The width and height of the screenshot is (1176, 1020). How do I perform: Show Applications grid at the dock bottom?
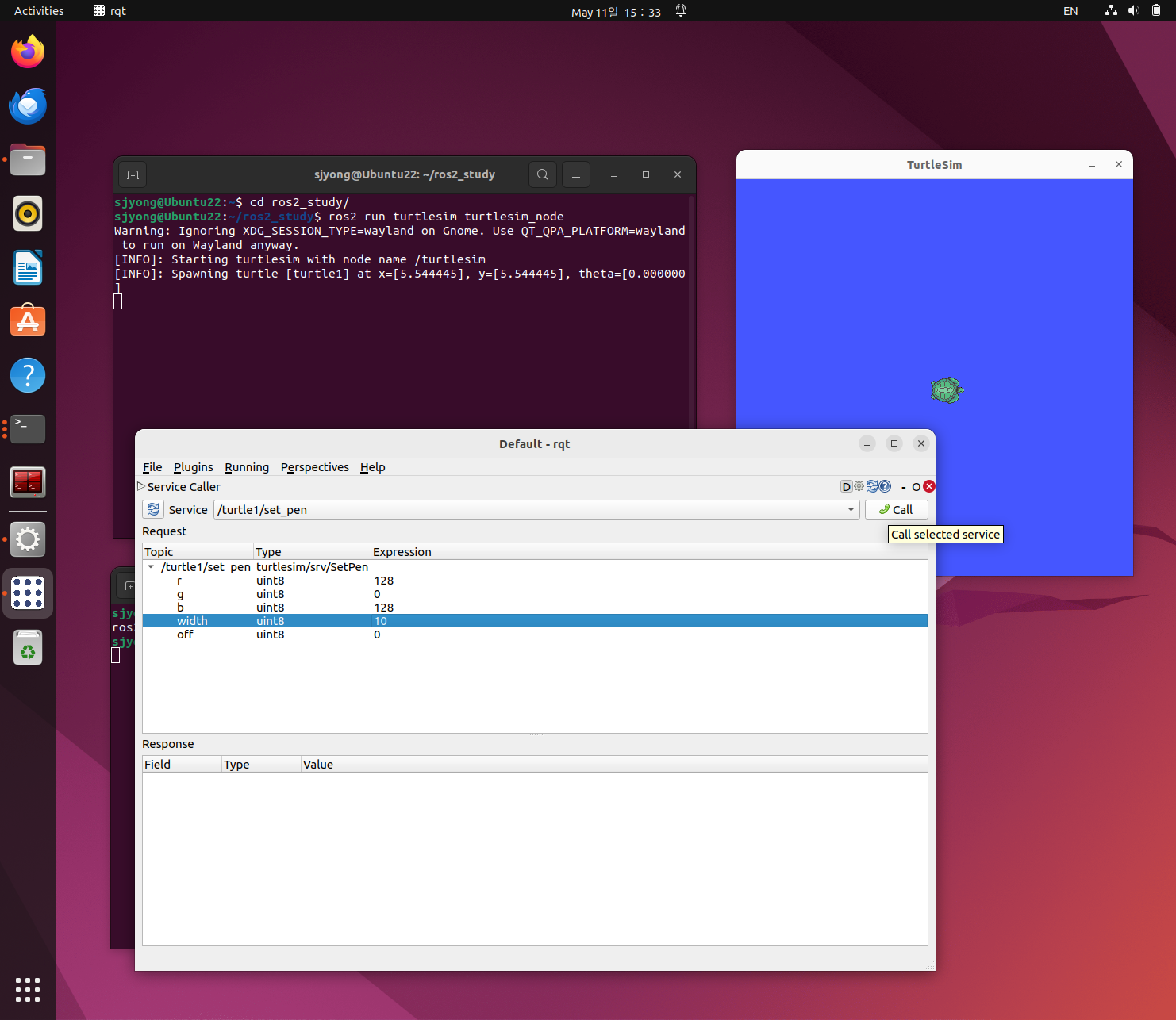tap(28, 990)
